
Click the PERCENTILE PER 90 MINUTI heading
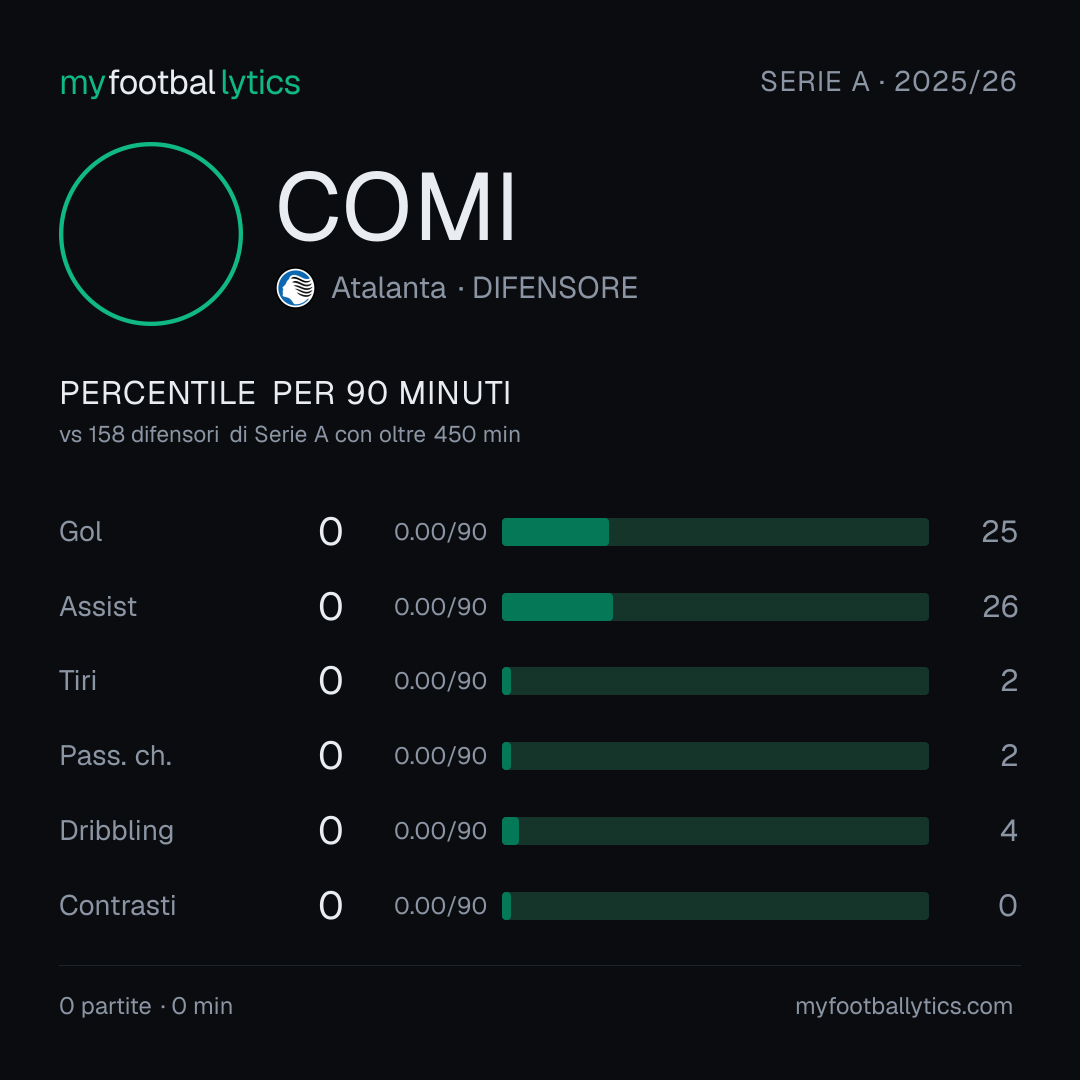pyautogui.click(x=285, y=393)
